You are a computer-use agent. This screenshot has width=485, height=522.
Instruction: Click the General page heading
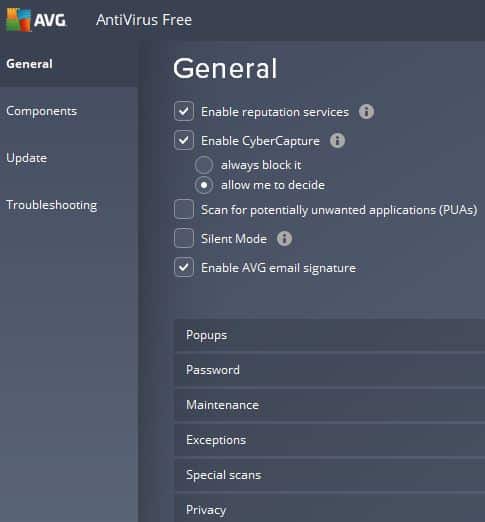(x=225, y=68)
